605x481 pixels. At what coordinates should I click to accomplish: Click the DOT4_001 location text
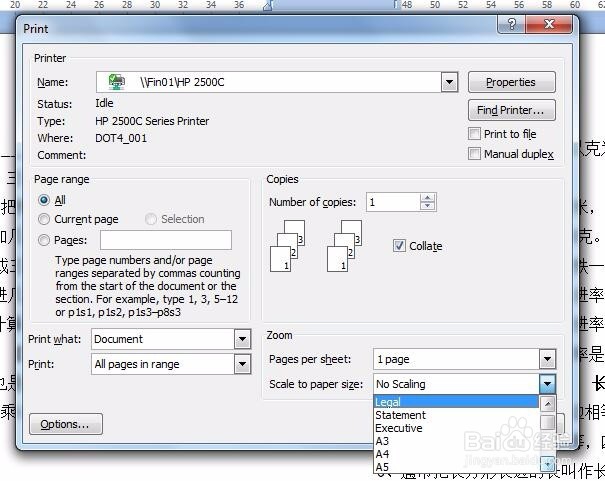tap(121, 138)
